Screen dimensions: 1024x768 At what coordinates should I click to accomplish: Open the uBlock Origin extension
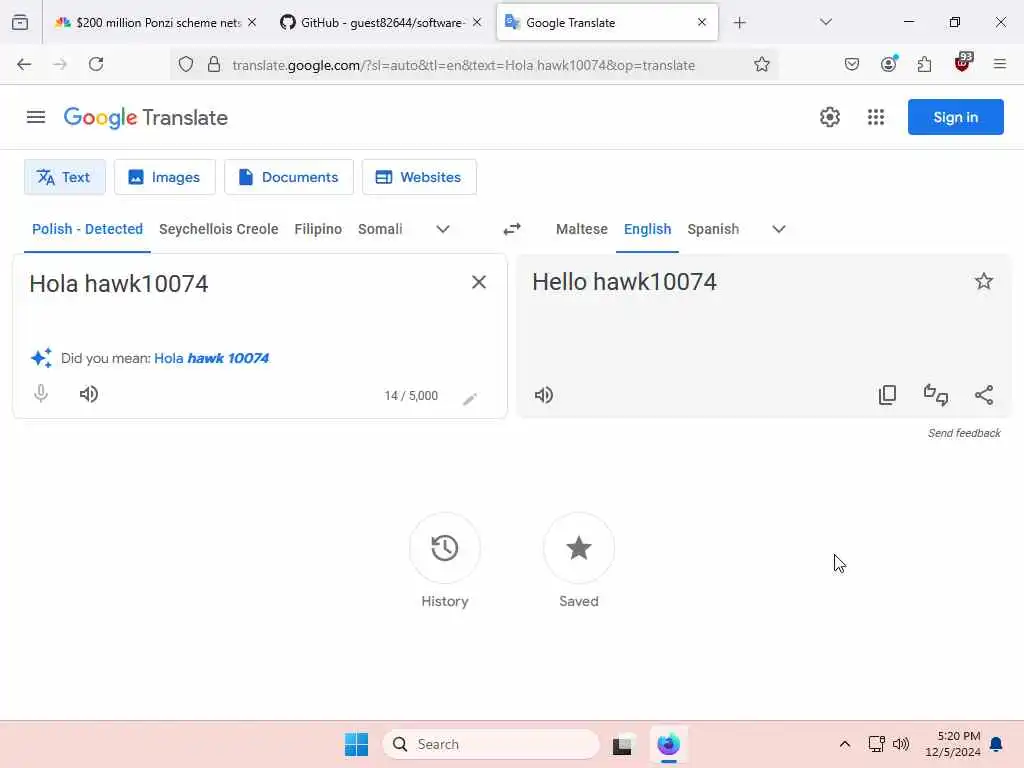click(x=963, y=63)
